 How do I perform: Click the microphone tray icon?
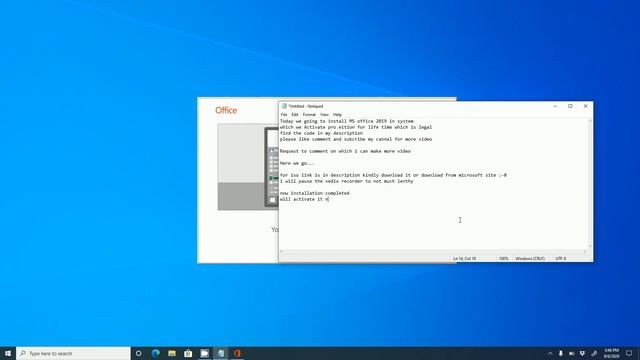coord(561,353)
